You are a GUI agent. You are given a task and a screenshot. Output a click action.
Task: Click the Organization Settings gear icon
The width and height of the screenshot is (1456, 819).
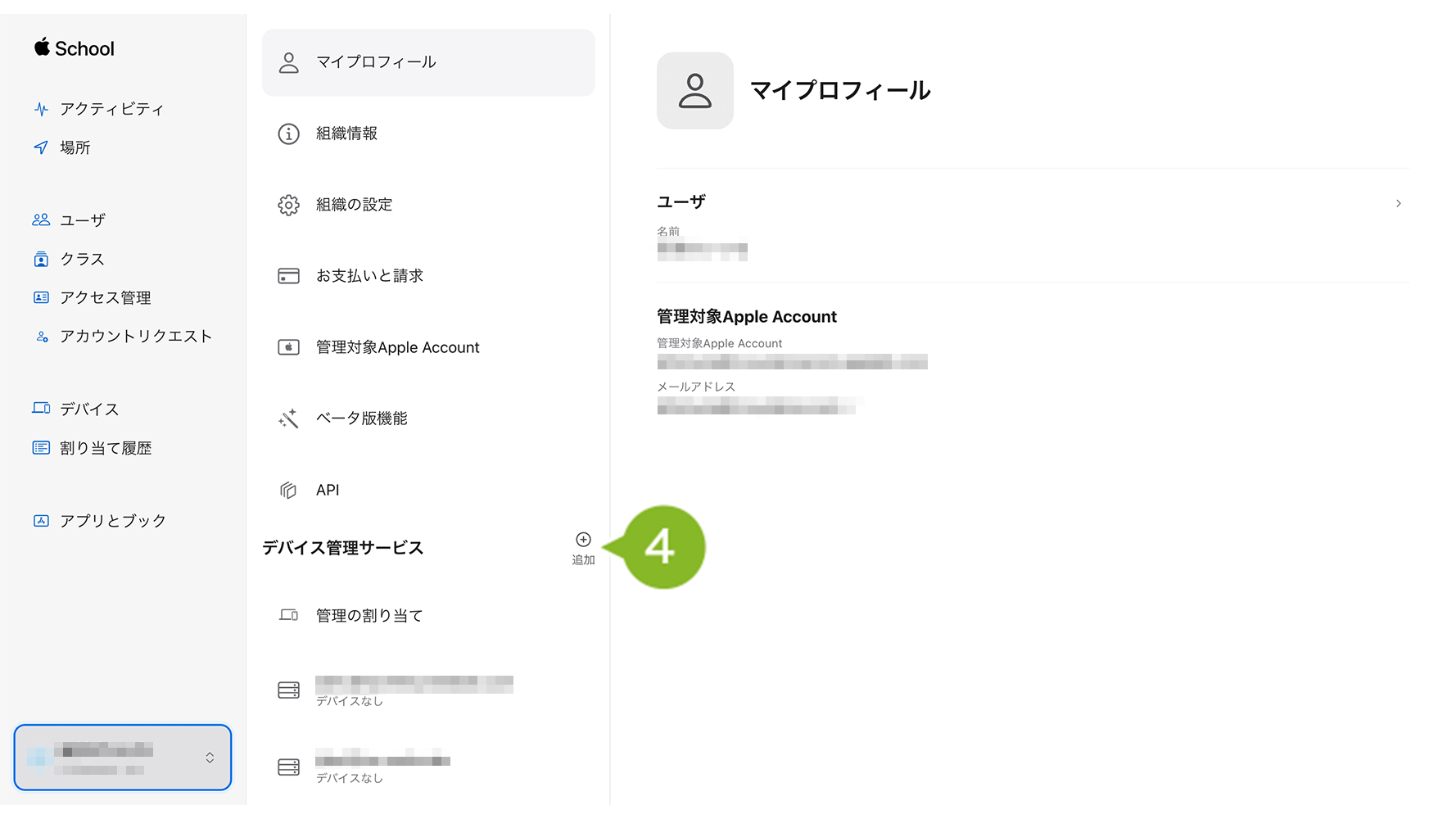[x=288, y=205]
